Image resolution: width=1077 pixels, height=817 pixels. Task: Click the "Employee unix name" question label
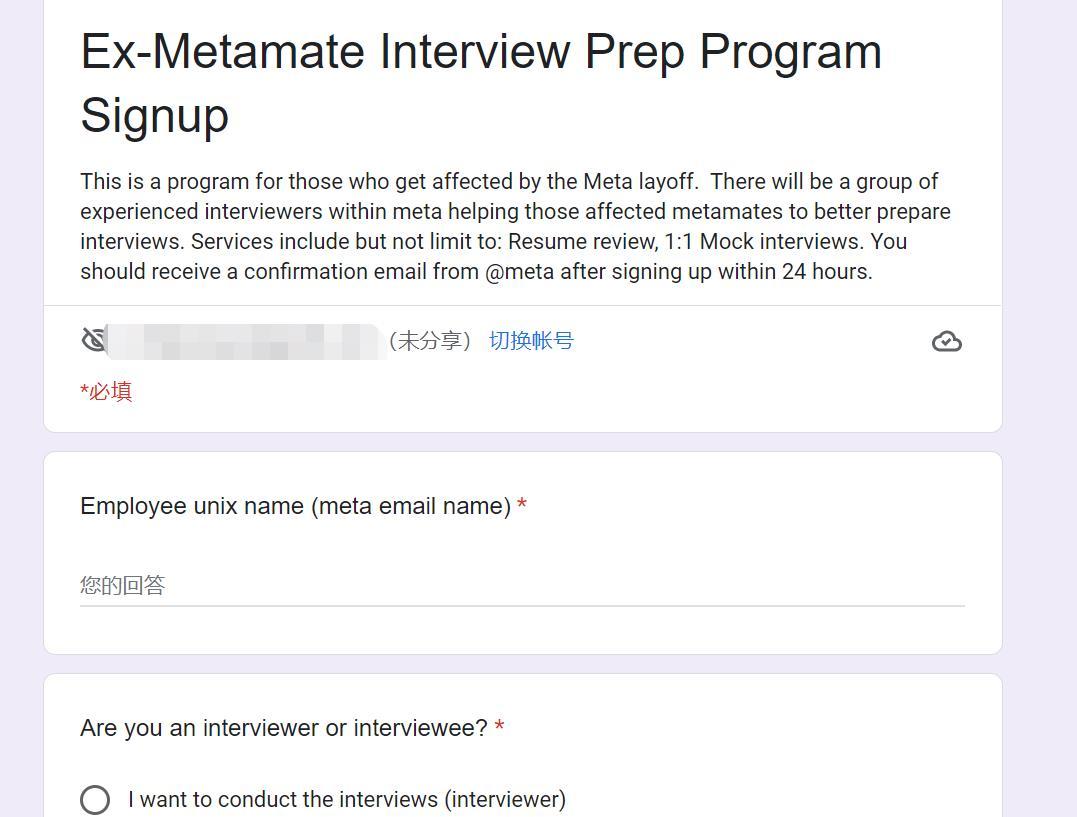295,506
